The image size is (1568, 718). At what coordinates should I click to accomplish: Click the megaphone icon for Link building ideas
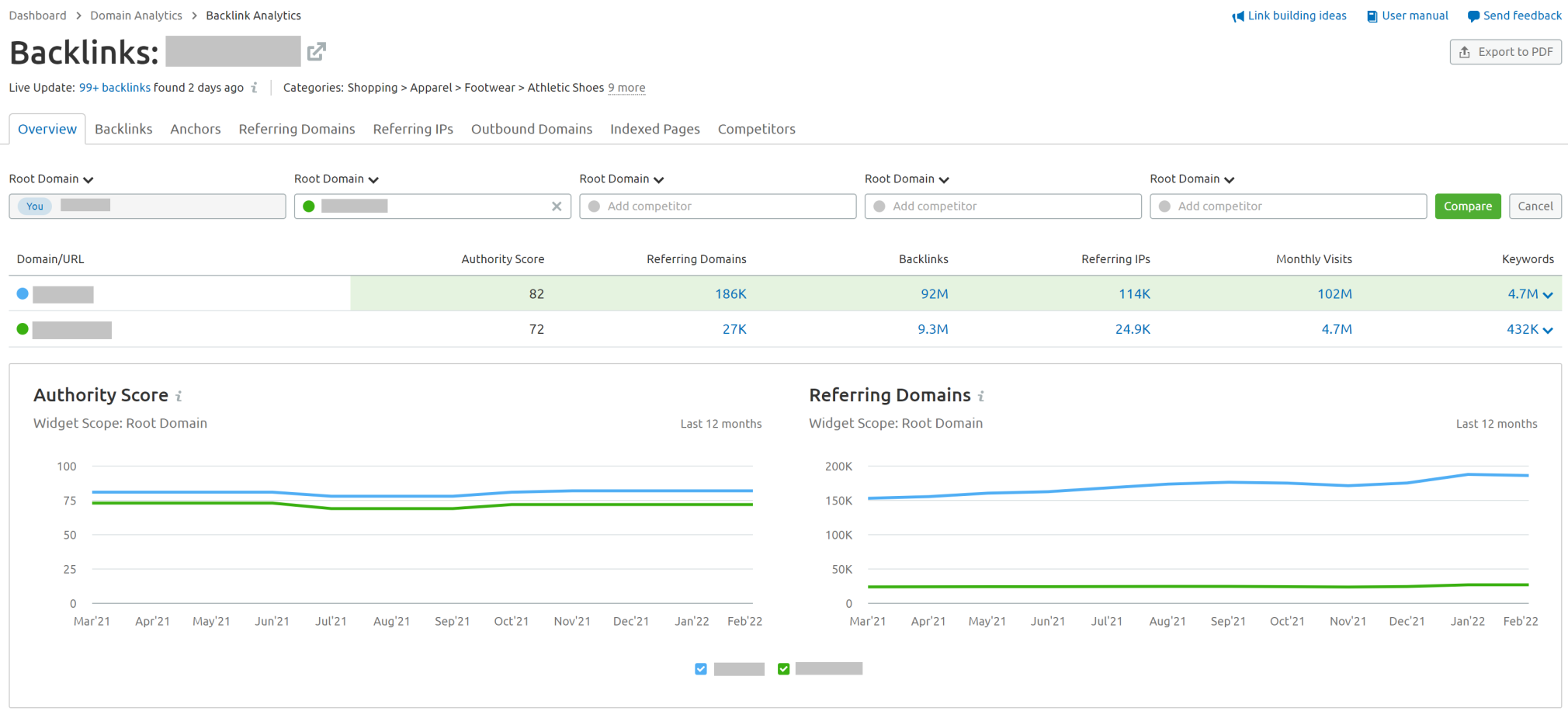click(1238, 16)
